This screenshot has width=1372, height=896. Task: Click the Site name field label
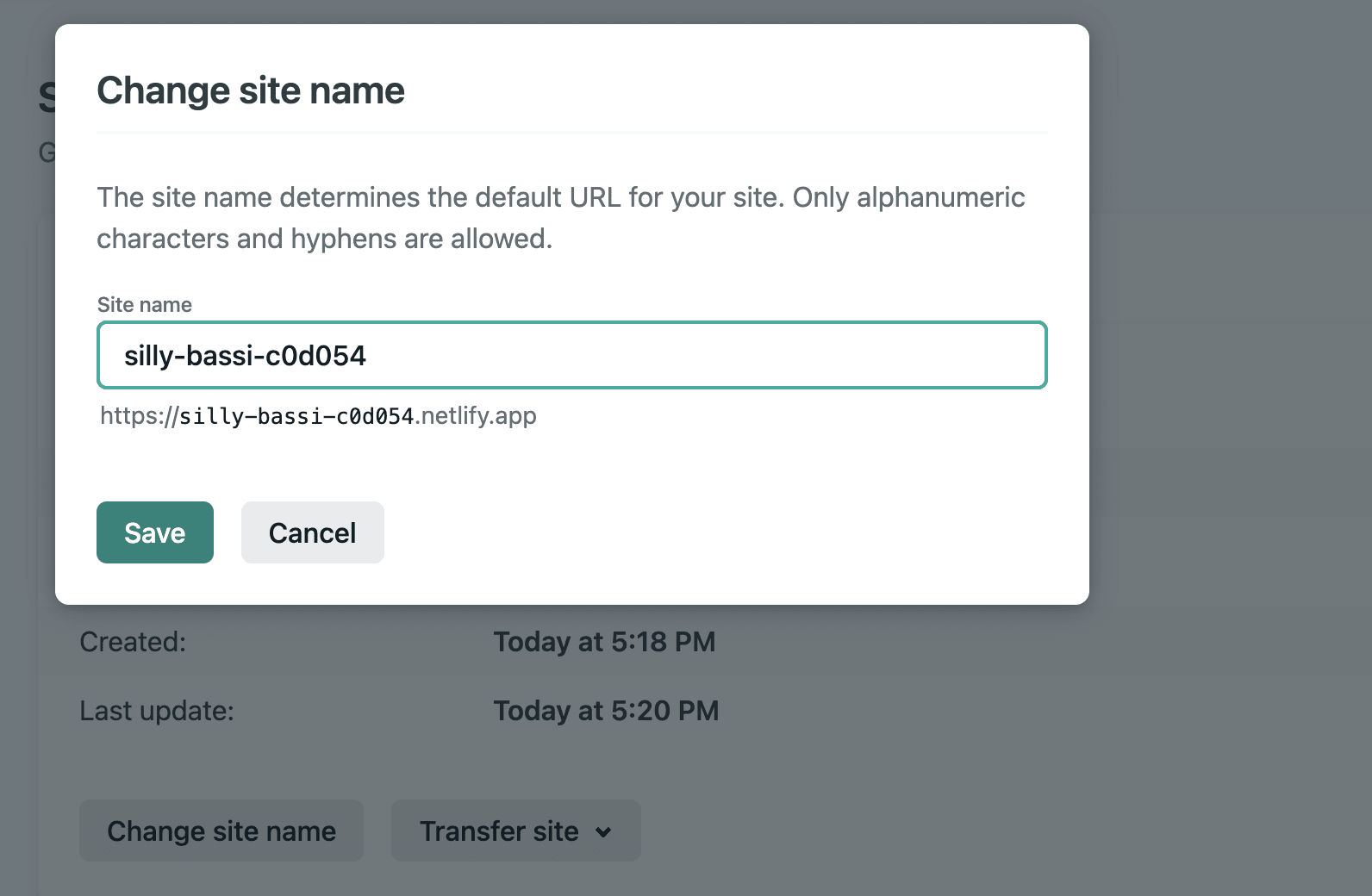145,305
